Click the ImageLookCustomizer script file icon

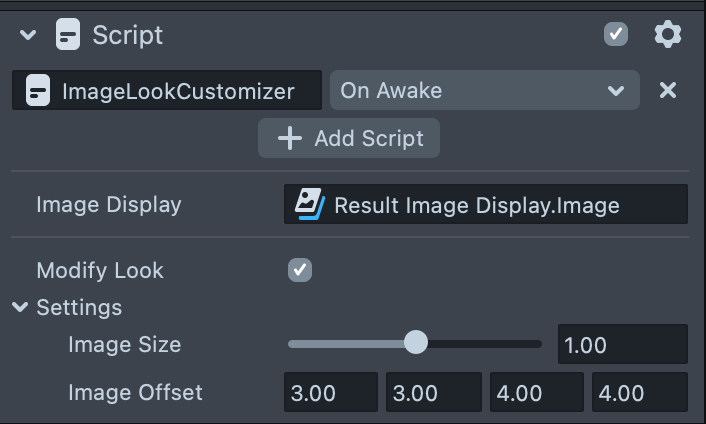[x=38, y=91]
